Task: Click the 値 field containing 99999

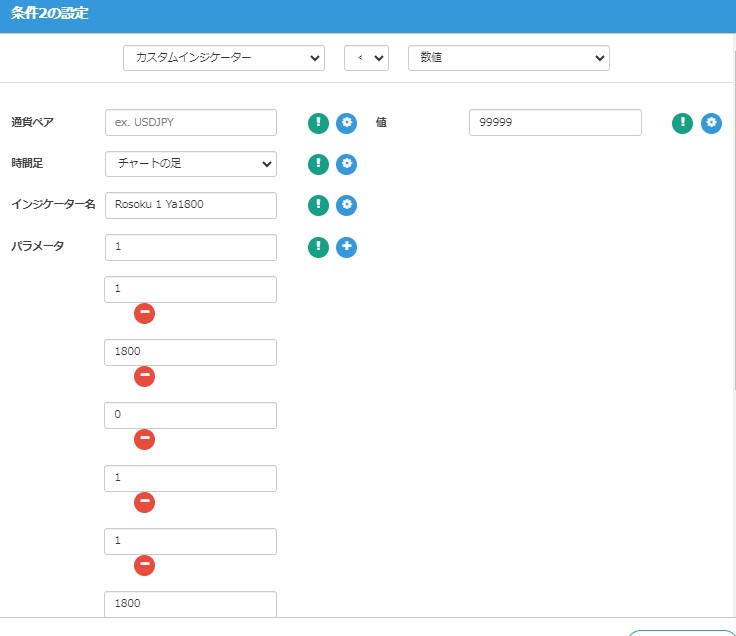Action: 554,122
